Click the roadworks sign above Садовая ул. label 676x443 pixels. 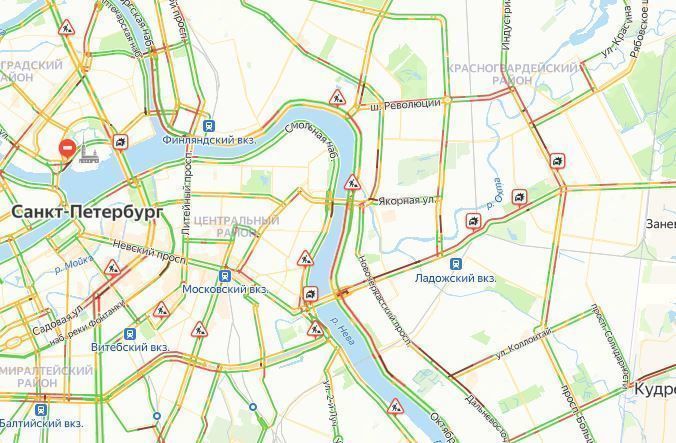112,268
